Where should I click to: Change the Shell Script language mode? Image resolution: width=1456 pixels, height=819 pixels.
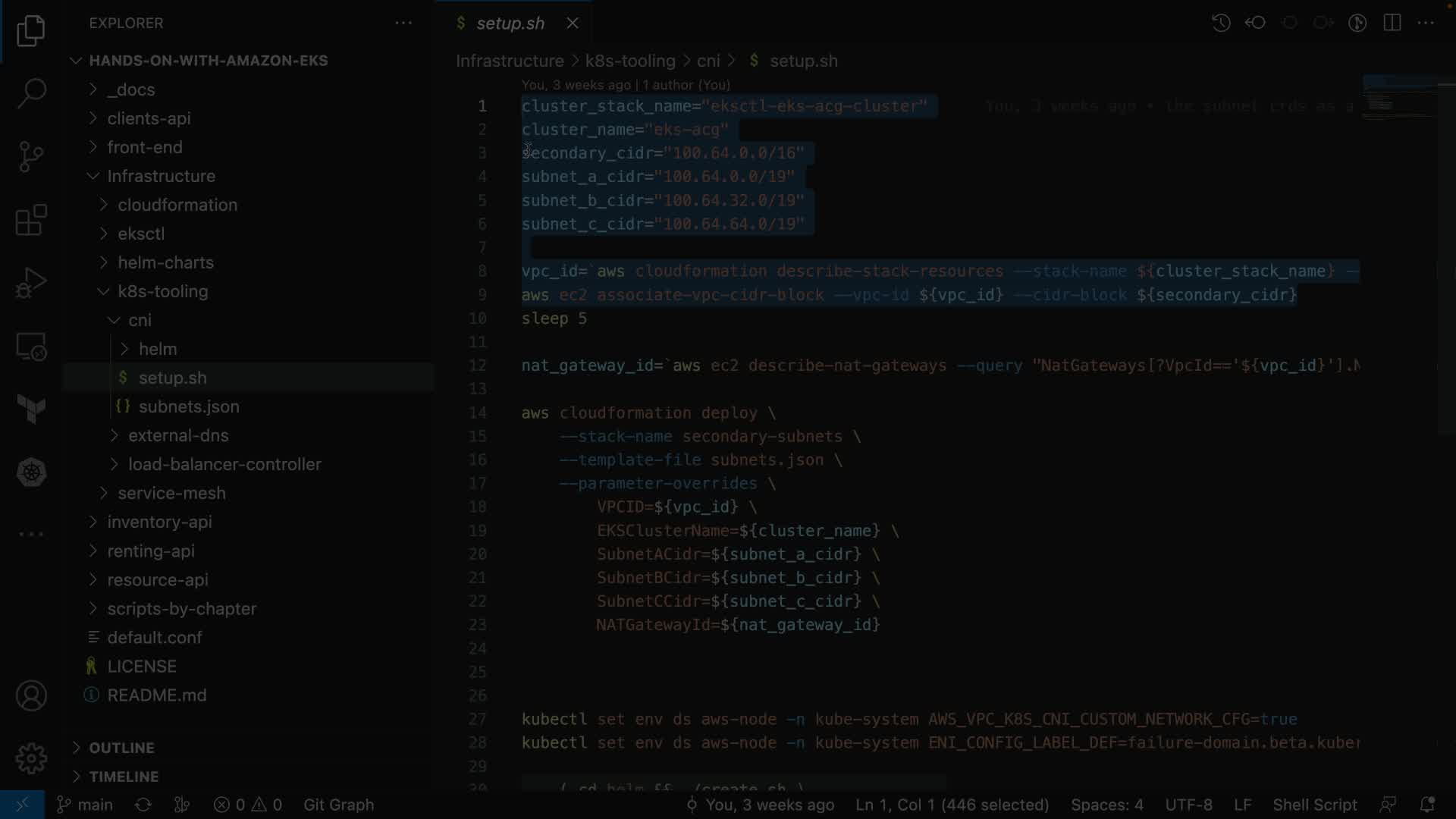tap(1314, 805)
